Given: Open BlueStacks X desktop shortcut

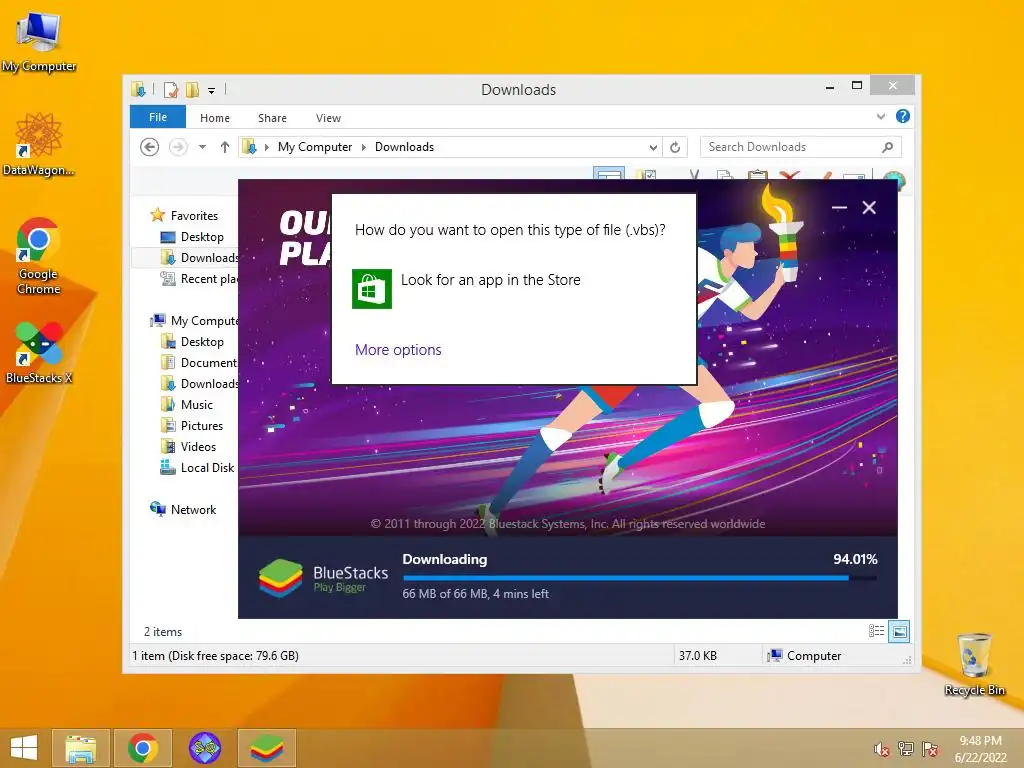Looking at the screenshot, I should click(x=39, y=353).
